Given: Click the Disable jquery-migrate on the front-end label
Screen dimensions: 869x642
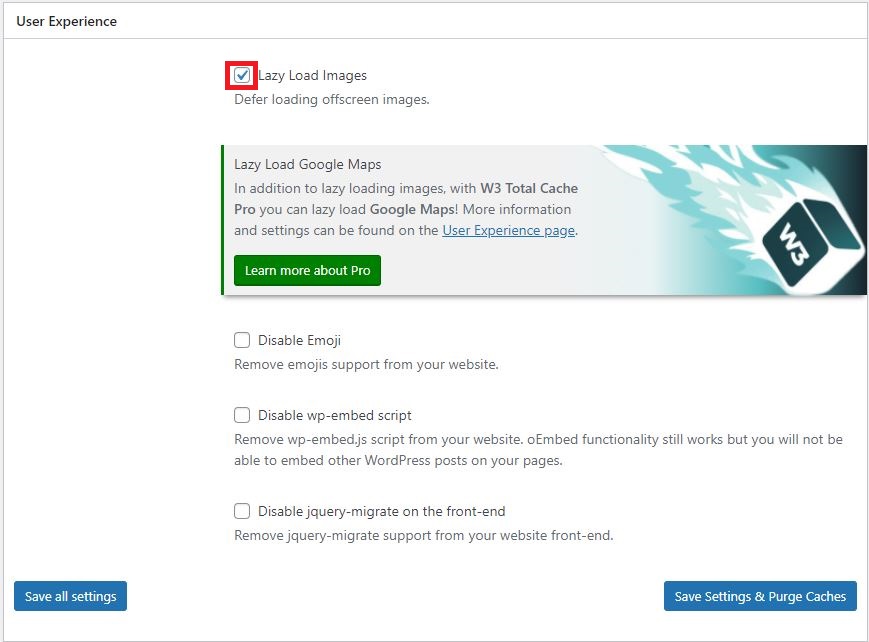Looking at the screenshot, I should pyautogui.click(x=381, y=511).
